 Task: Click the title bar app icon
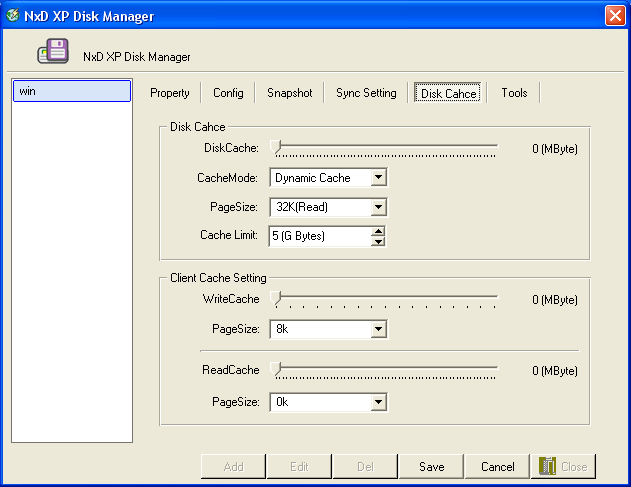(12, 15)
